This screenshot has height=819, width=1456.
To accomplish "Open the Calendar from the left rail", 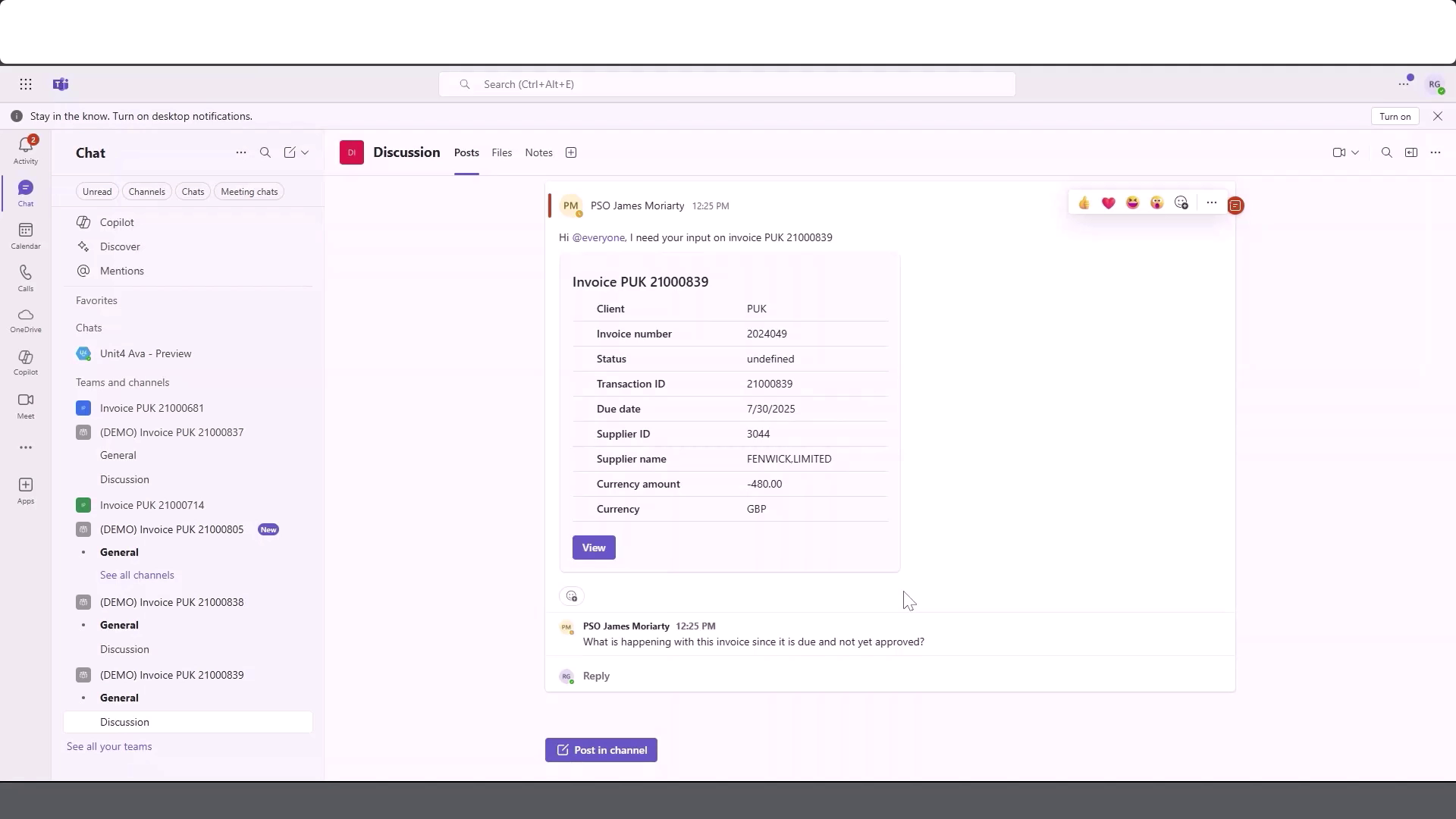I will 25,235.
